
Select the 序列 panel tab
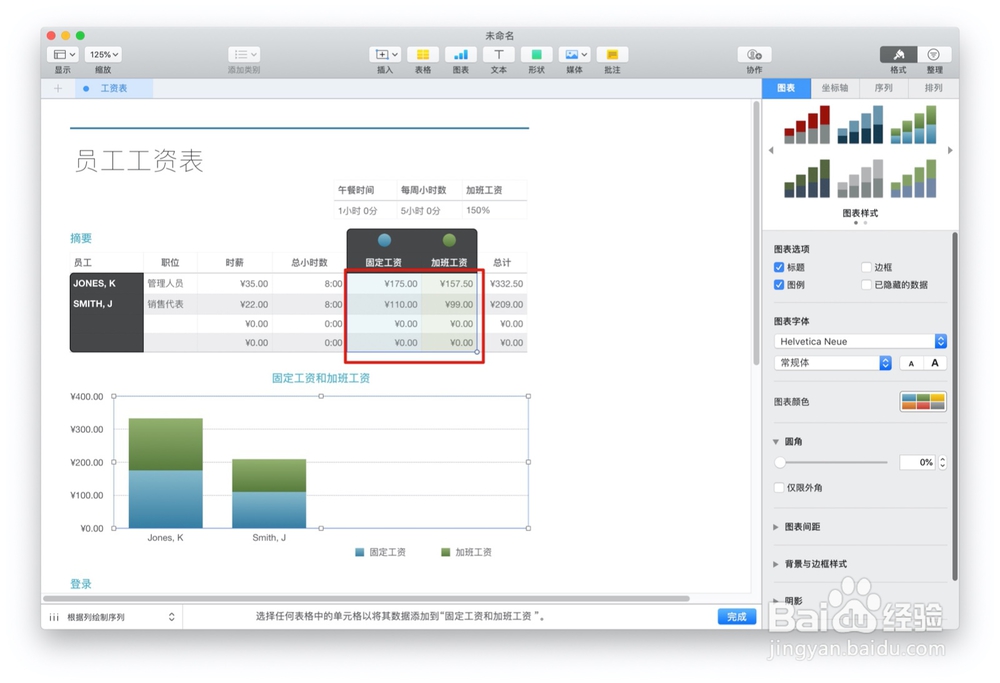884,88
